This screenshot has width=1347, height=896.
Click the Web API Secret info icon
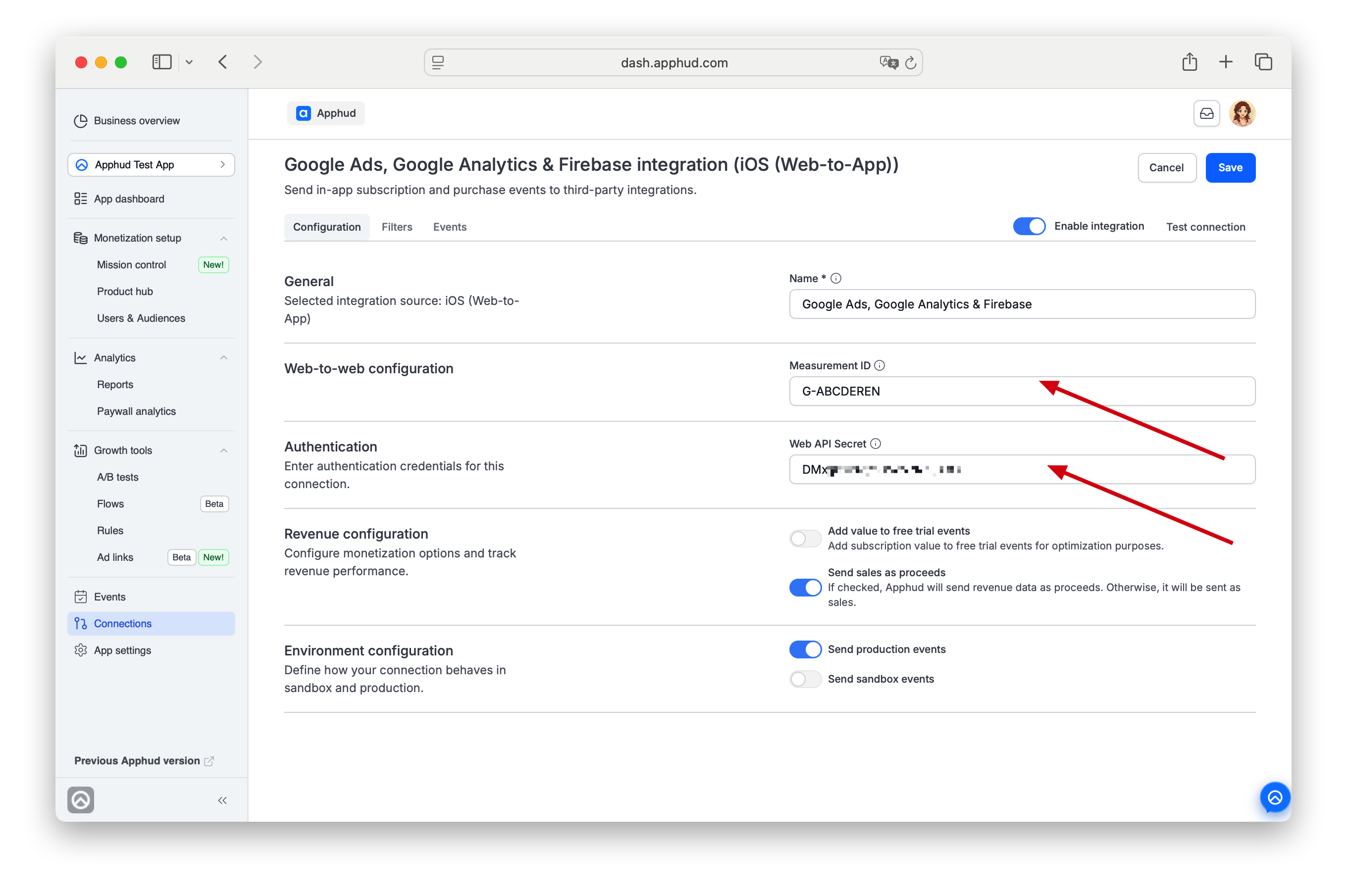(876, 444)
